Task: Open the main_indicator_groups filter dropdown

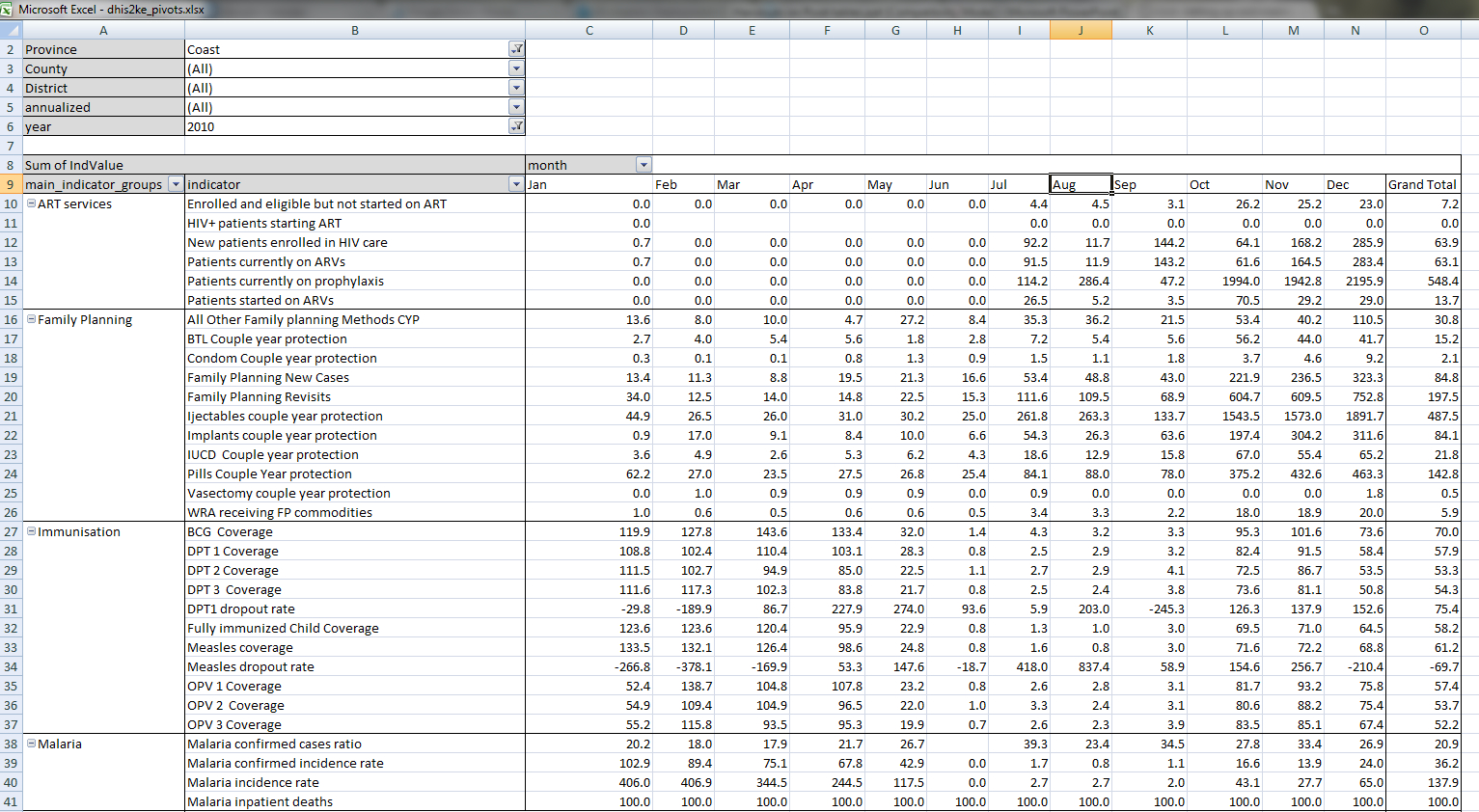Action: 175,184
